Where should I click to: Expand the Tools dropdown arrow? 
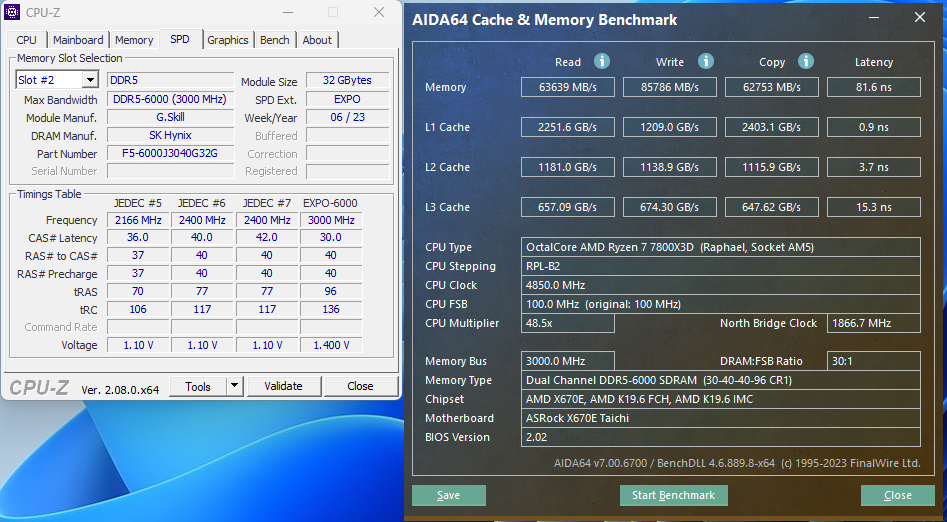(x=234, y=386)
